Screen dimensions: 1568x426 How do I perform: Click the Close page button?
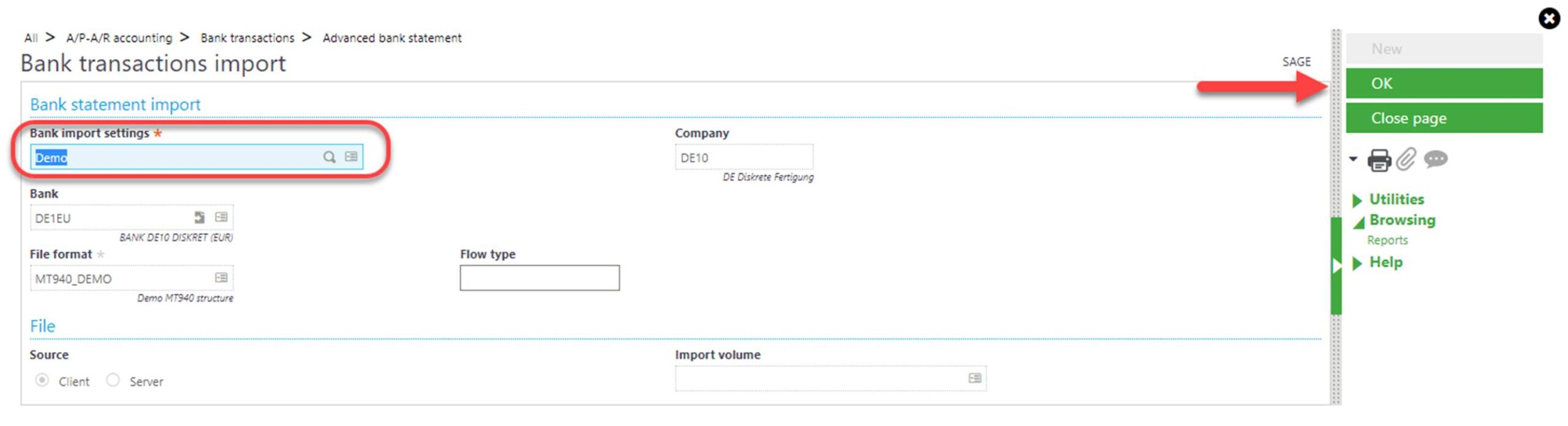pos(1443,118)
